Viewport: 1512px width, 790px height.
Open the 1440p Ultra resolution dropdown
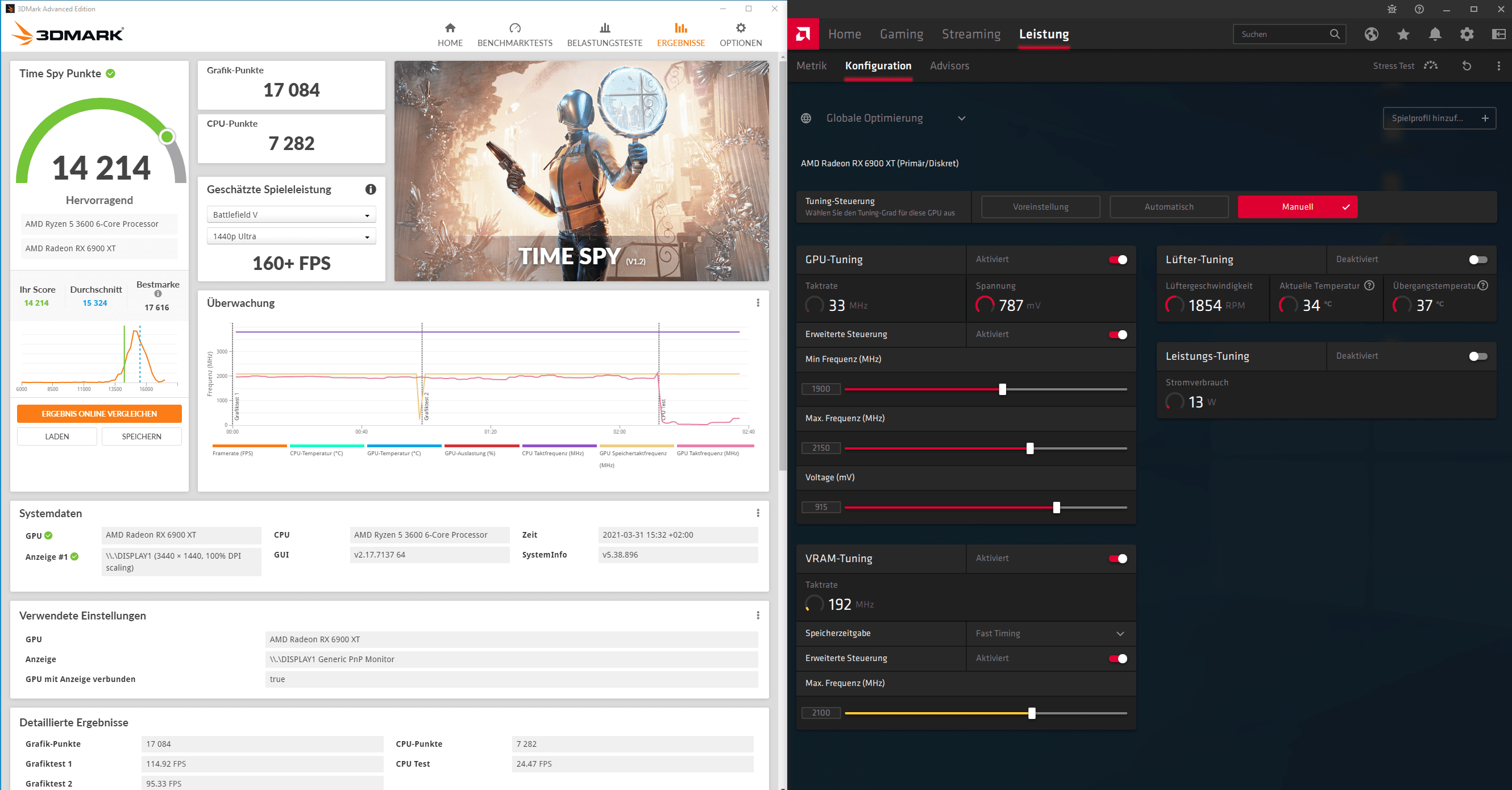[x=291, y=236]
